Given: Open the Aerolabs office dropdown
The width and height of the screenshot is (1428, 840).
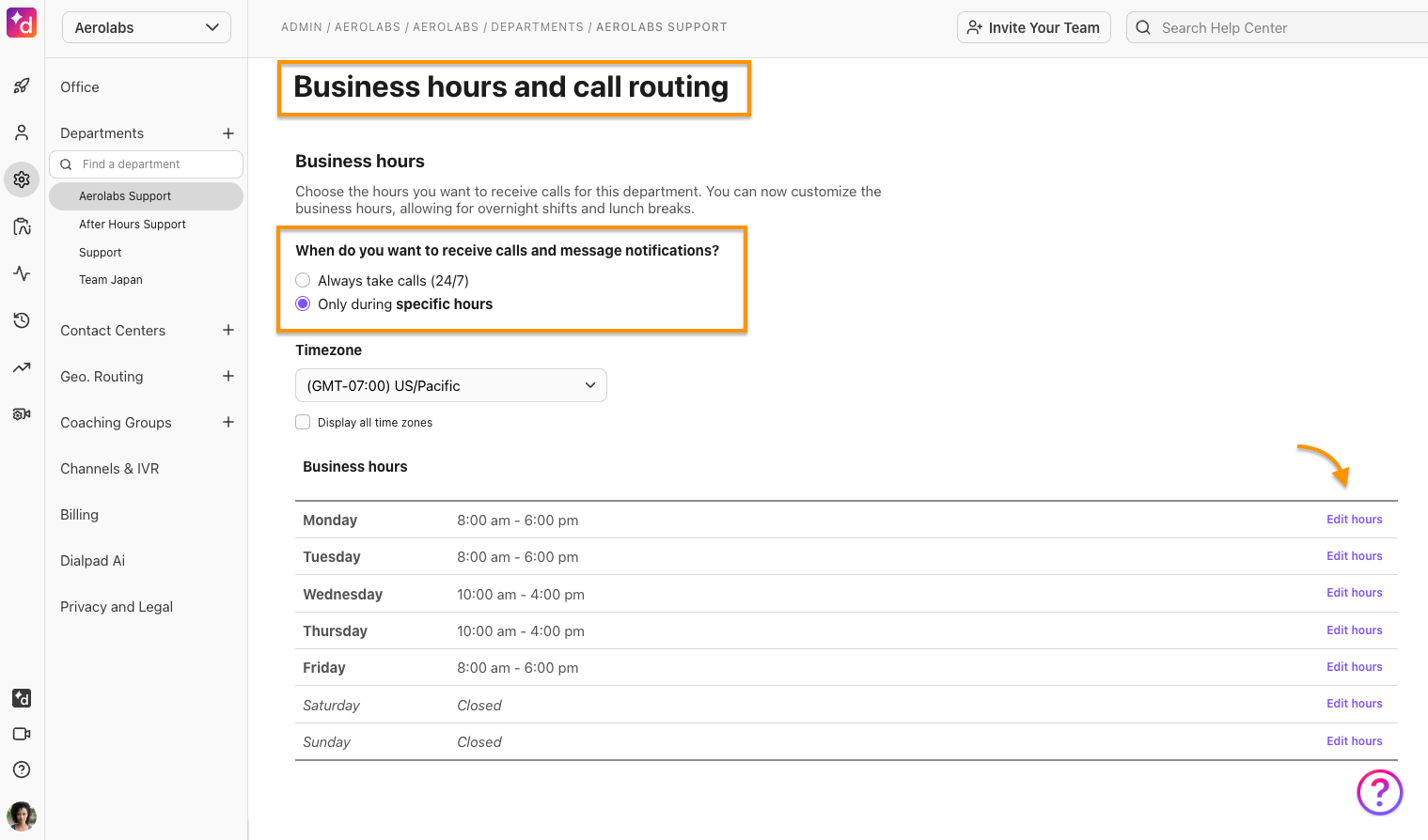Looking at the screenshot, I should click(147, 27).
